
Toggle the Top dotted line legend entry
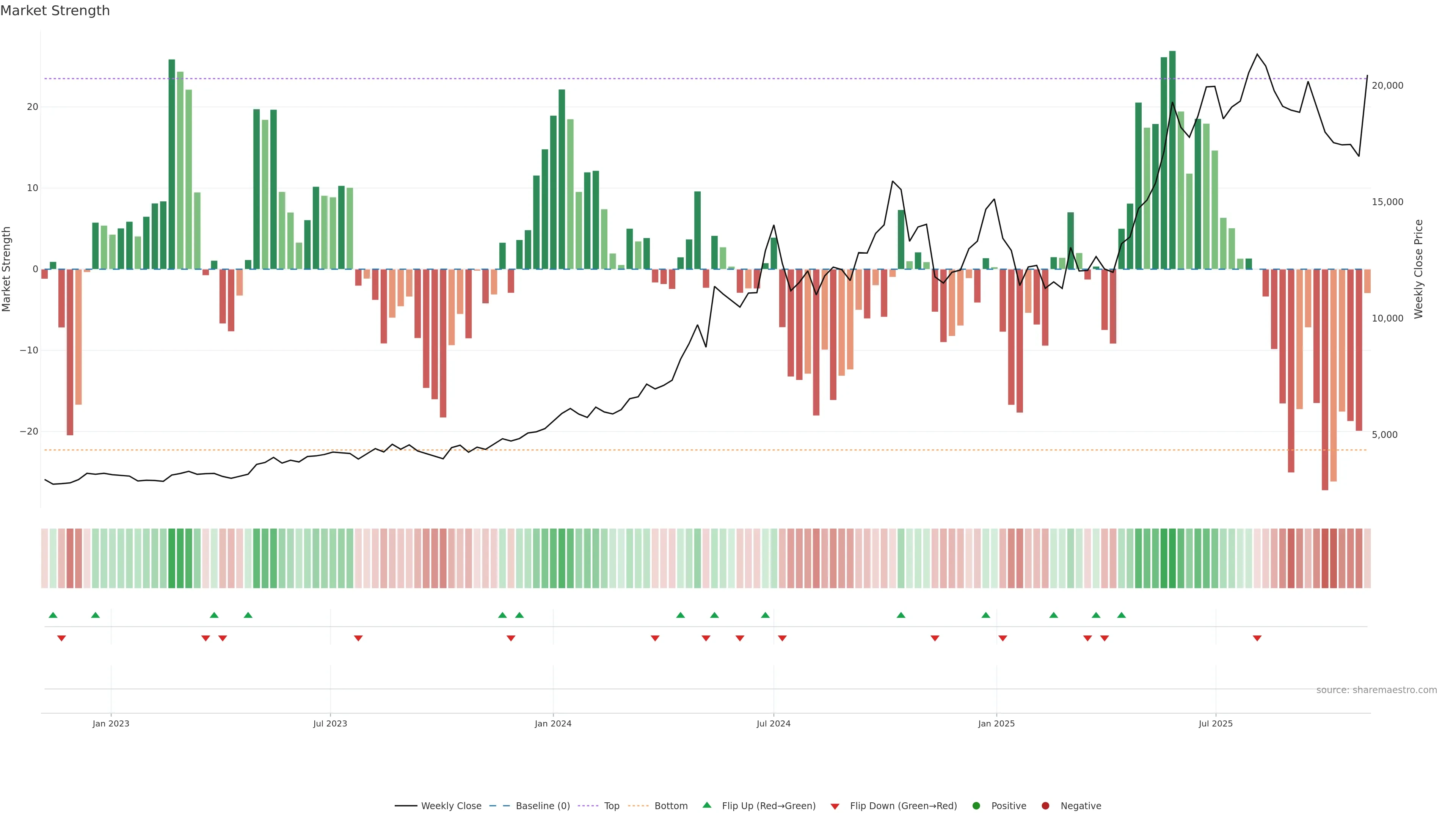point(611,806)
